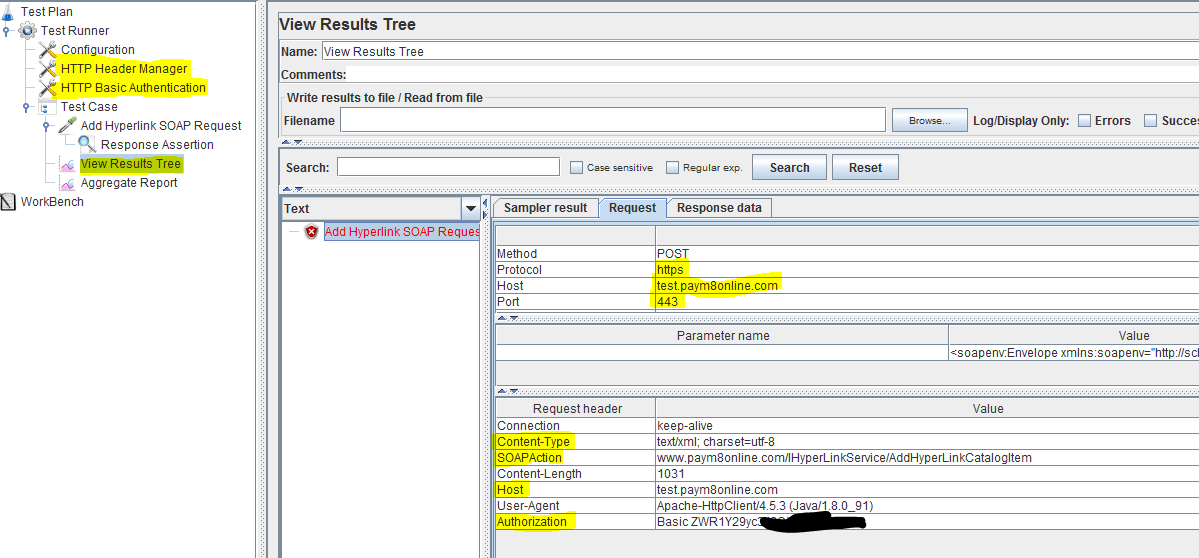Select the Test Runner thread group

click(75, 31)
